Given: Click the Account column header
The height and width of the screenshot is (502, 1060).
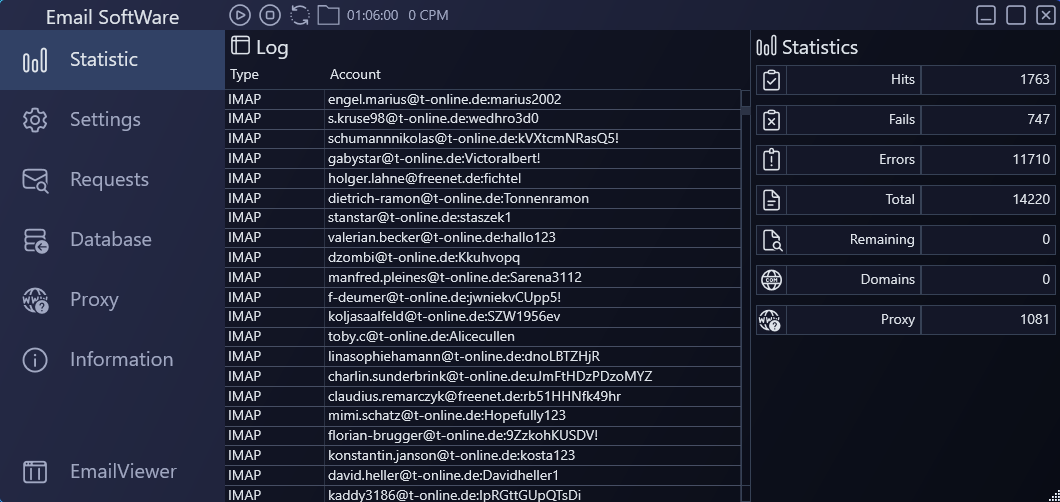Looking at the screenshot, I should point(355,75).
